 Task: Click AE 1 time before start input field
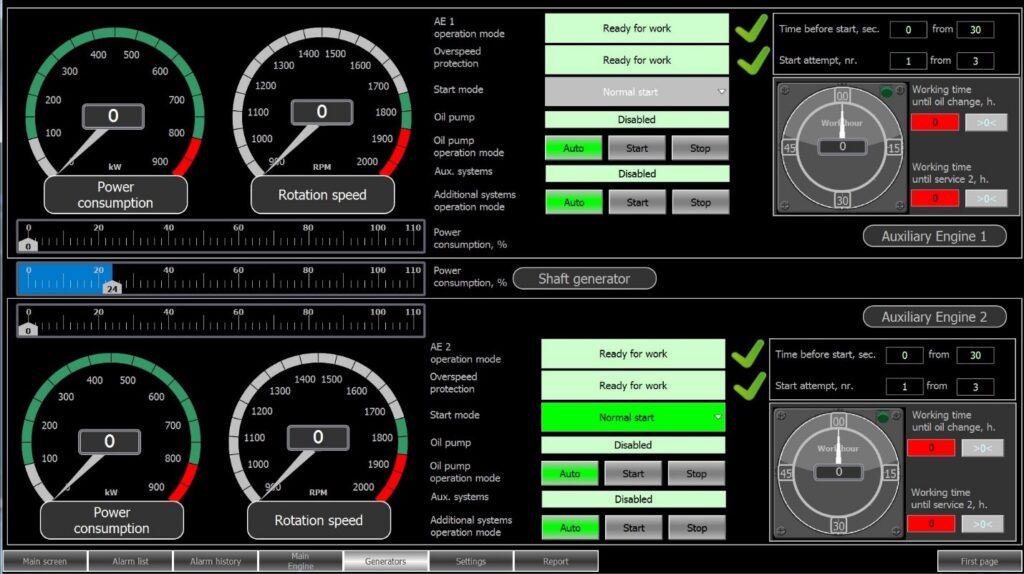click(909, 30)
